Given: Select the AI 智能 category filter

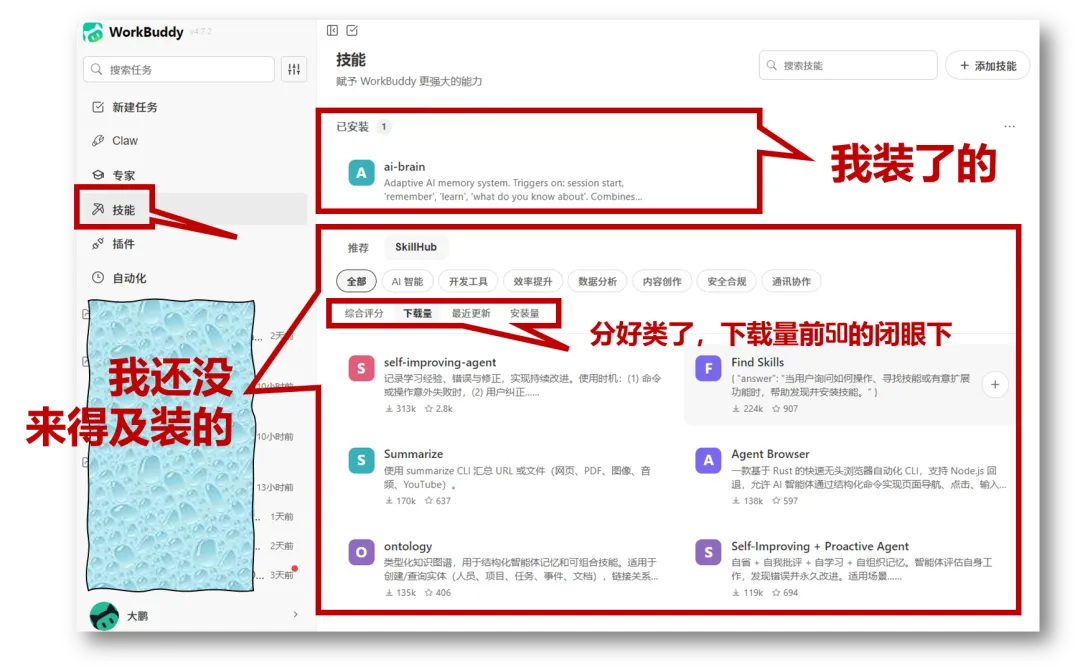Looking at the screenshot, I should pos(407,281).
